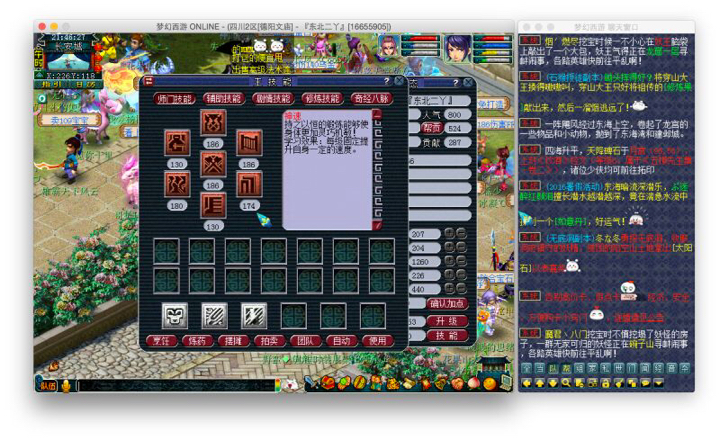Screen dimensions: 720x441
Task: Select the bottom-center skill icon above 130
Action: (x=213, y=204)
